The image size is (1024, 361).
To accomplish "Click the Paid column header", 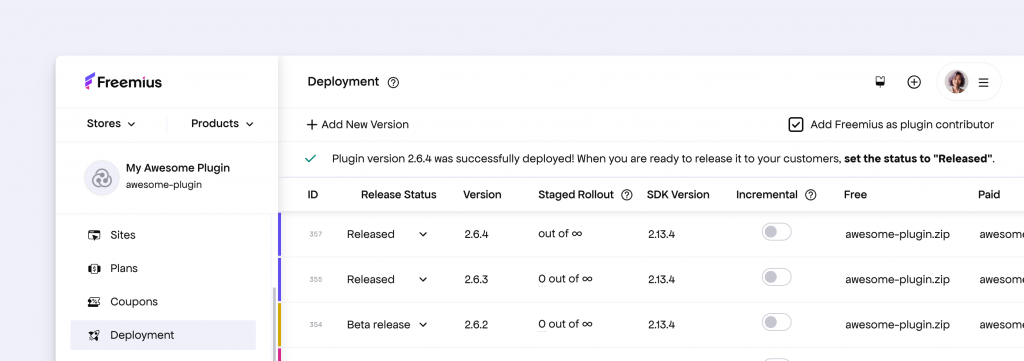I will 989,195.
